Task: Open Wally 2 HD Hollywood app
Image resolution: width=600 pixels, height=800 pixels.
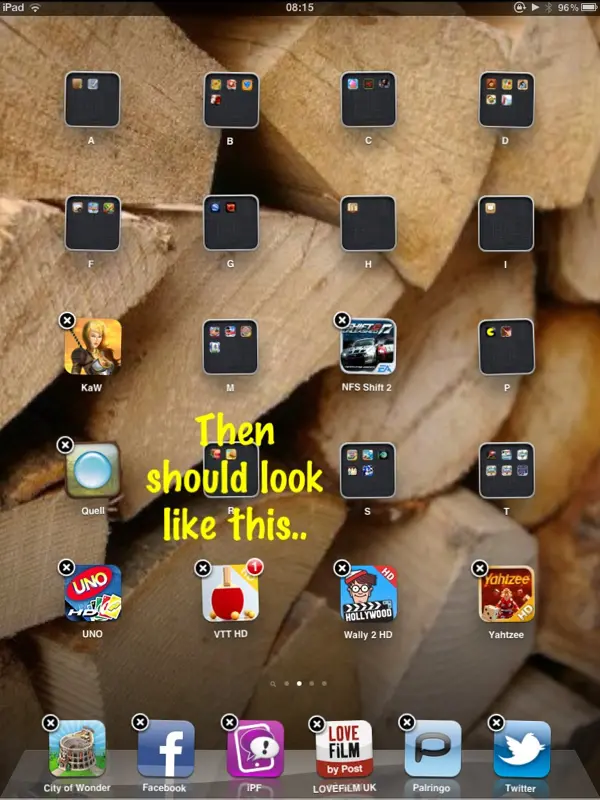Action: 368,594
